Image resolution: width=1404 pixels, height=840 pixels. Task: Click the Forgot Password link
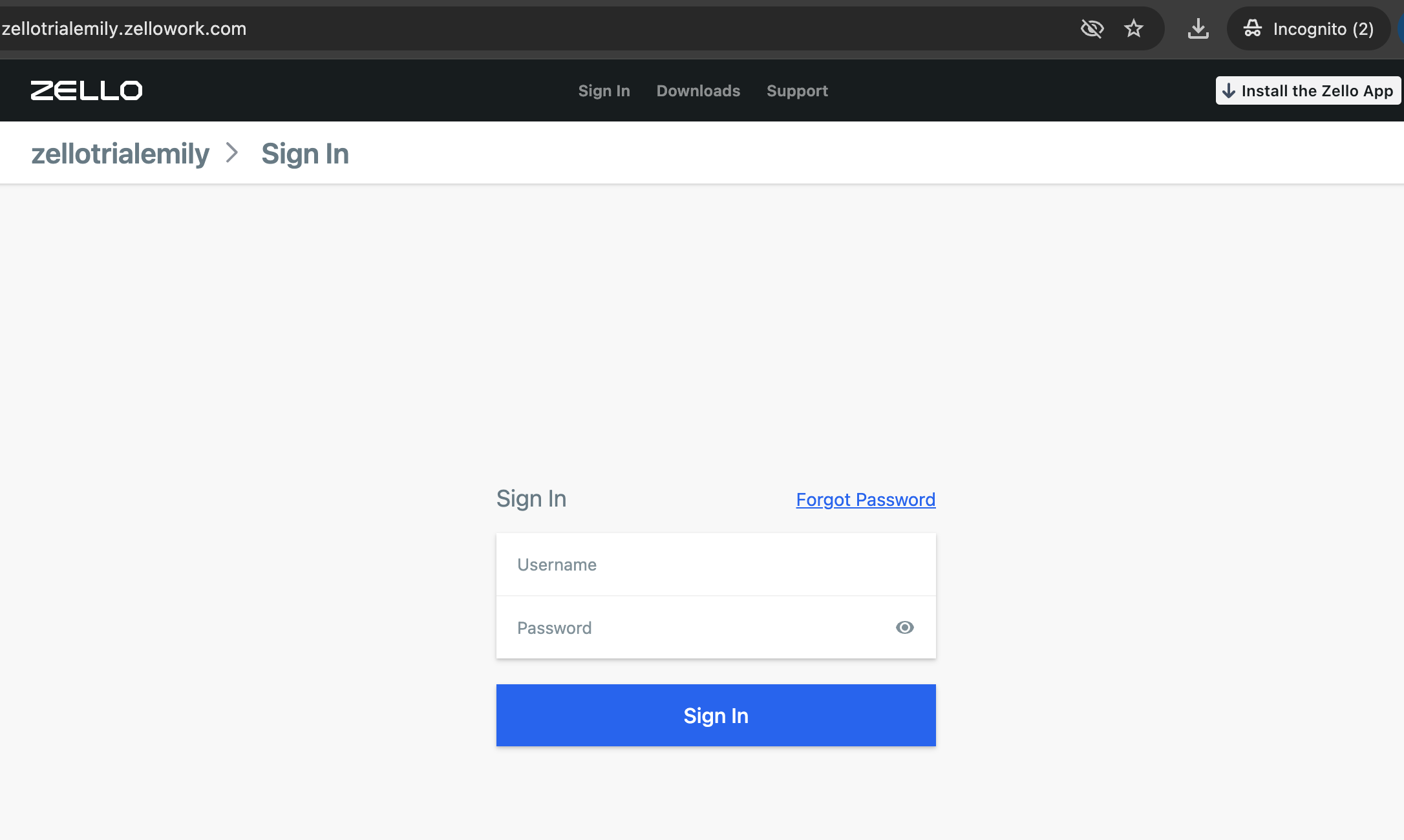(x=866, y=499)
